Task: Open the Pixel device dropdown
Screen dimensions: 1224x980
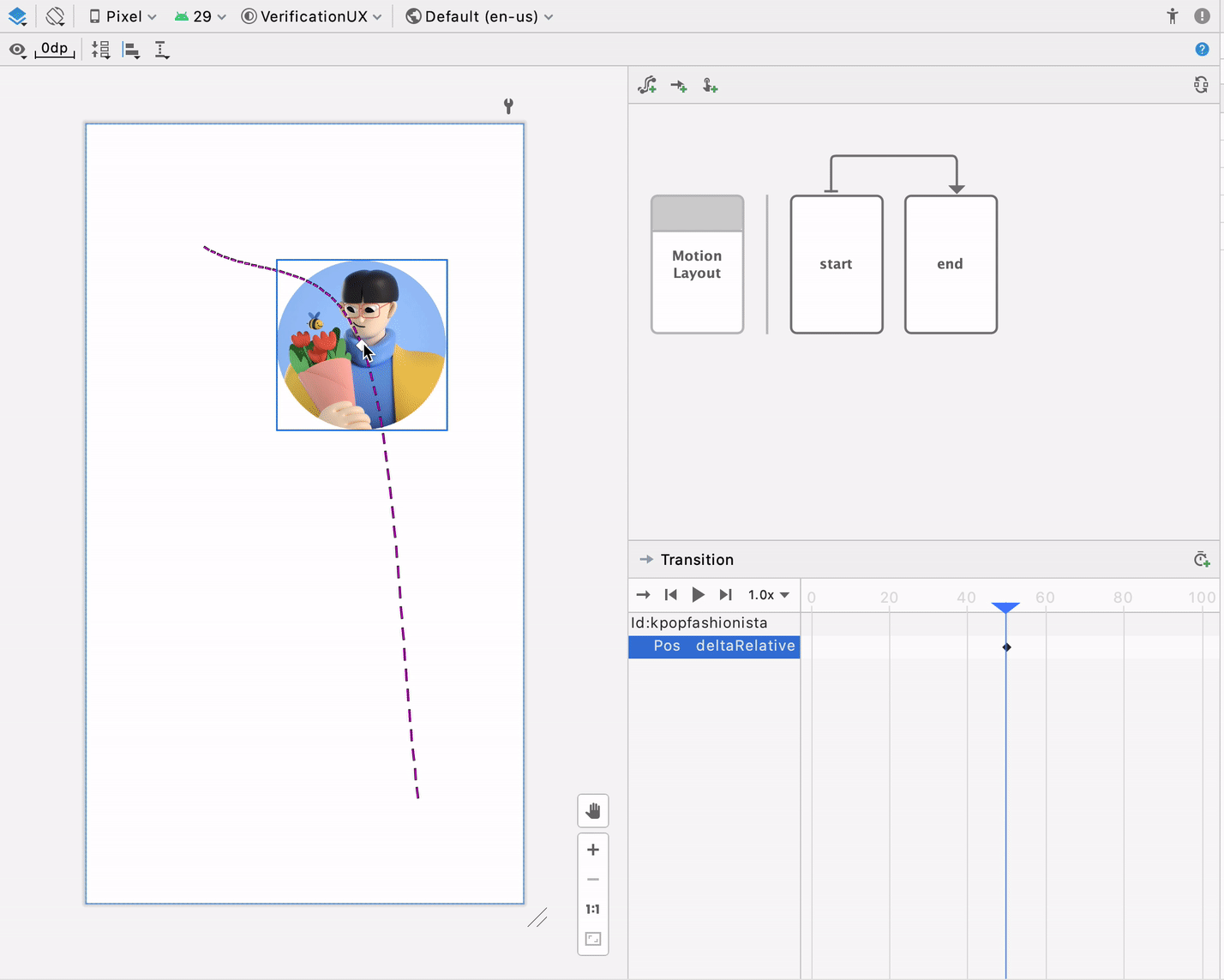Action: [x=123, y=16]
